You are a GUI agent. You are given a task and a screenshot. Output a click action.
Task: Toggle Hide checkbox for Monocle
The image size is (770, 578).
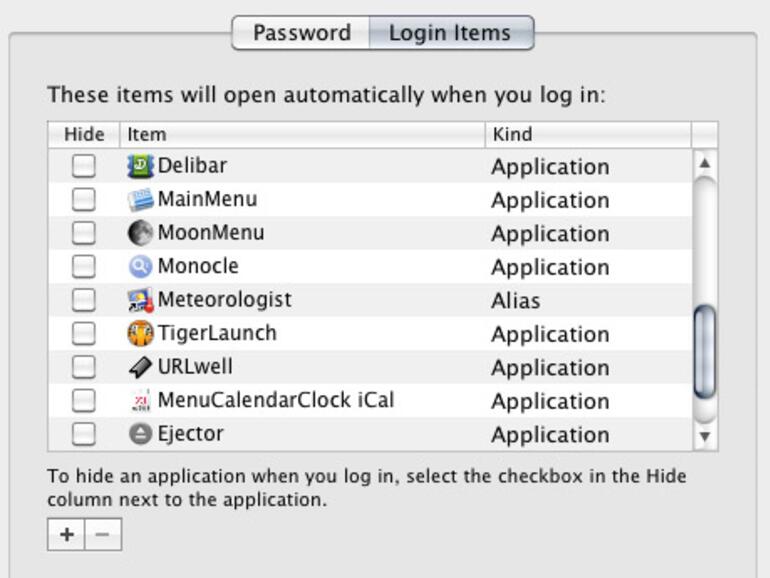point(84,267)
